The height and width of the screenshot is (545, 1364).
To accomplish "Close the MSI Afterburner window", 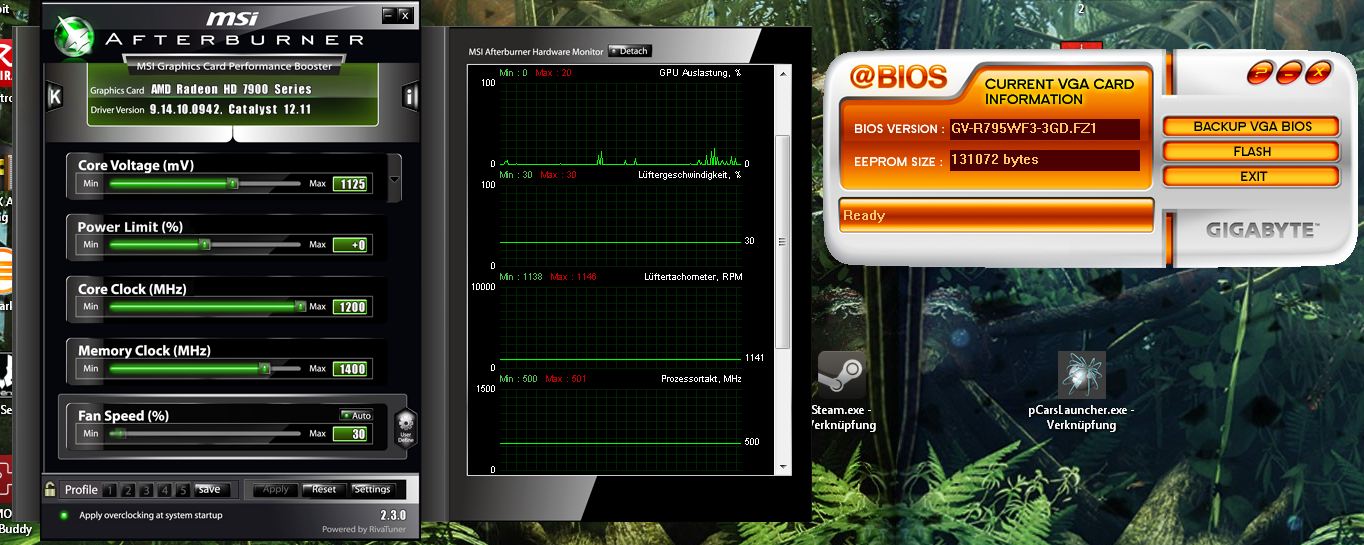I will tap(404, 15).
